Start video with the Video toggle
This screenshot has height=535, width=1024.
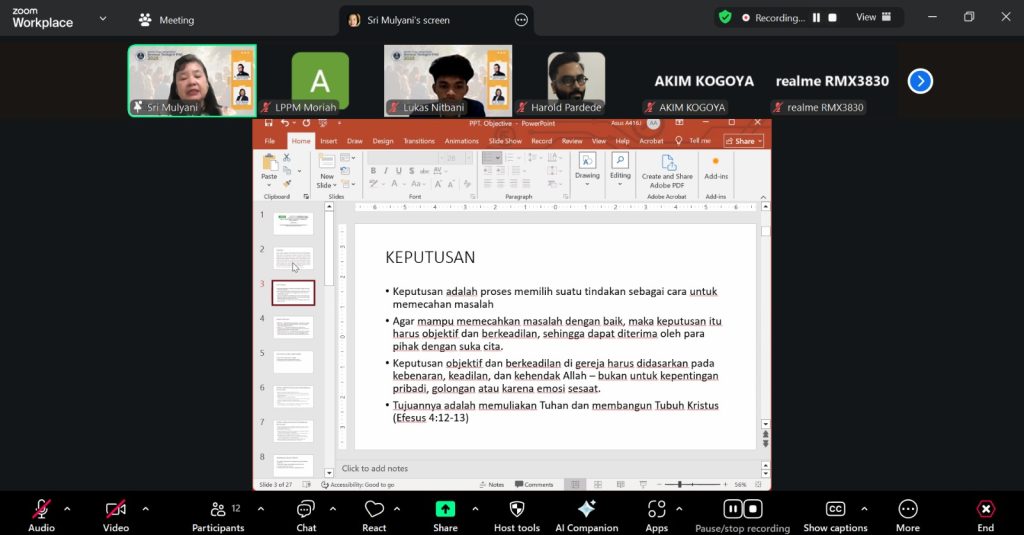coord(116,515)
